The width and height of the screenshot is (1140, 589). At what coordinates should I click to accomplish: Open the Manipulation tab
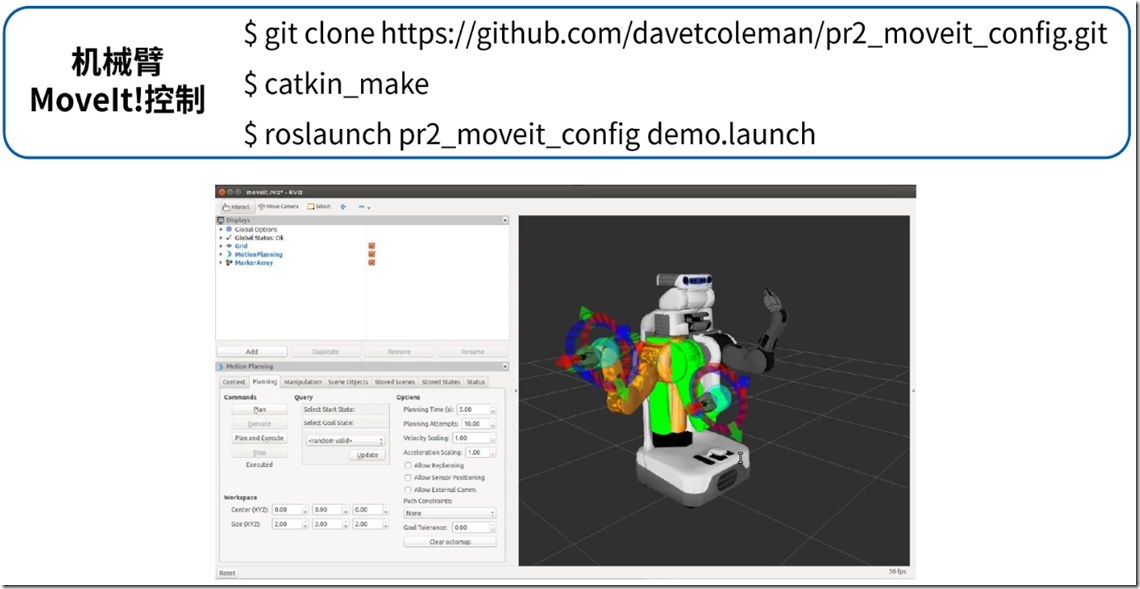[303, 382]
